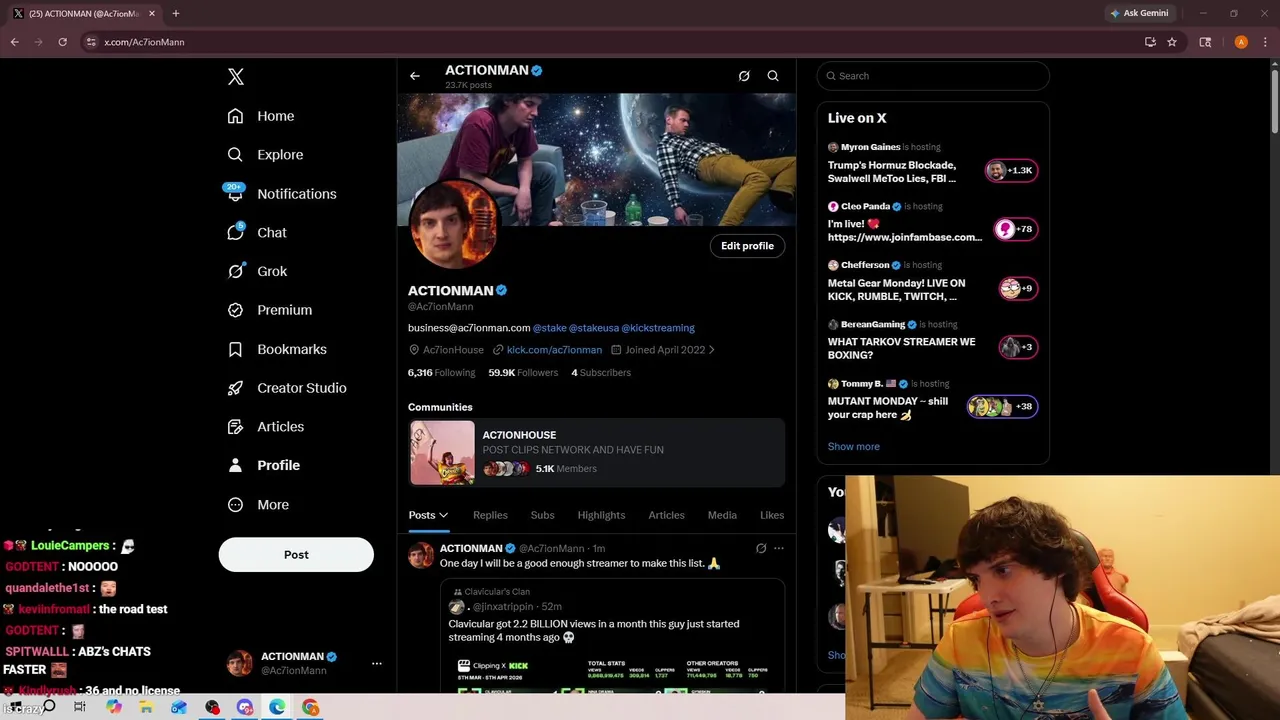Image resolution: width=1280 pixels, height=720 pixels.
Task: Open quoted post by @jinxatrippin
Action: (x=612, y=635)
